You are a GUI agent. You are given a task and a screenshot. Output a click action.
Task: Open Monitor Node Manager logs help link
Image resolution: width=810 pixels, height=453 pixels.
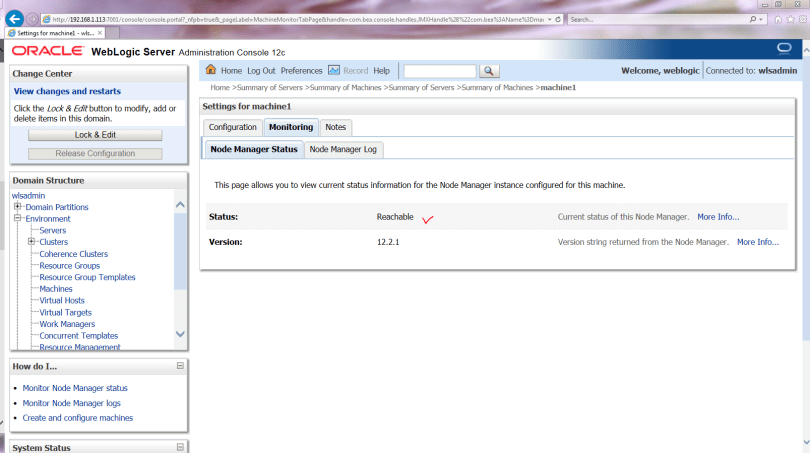71,403
